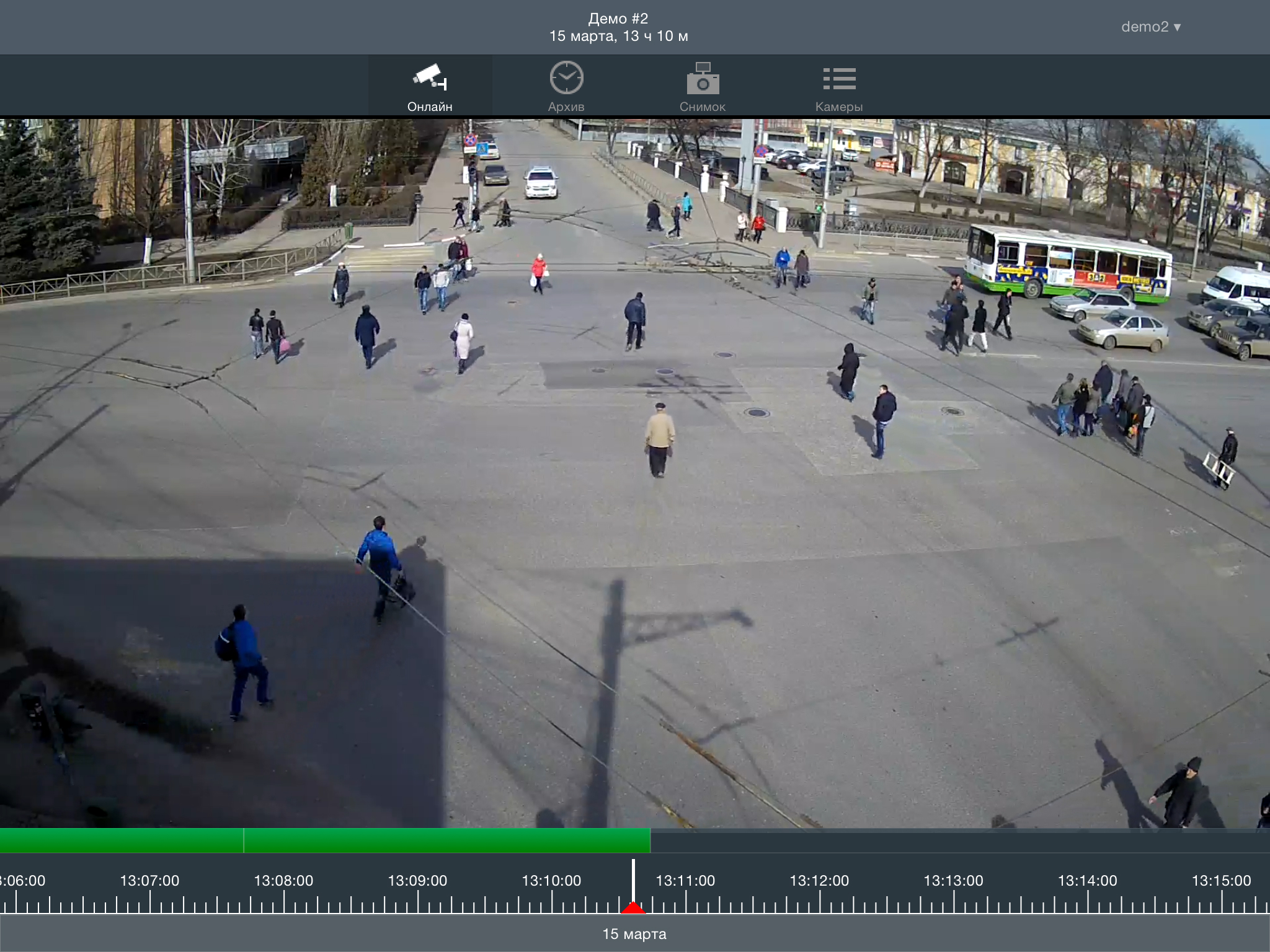Click the unrecorded dark section of archive bar
This screenshot has height=952, width=1270.
955,840
